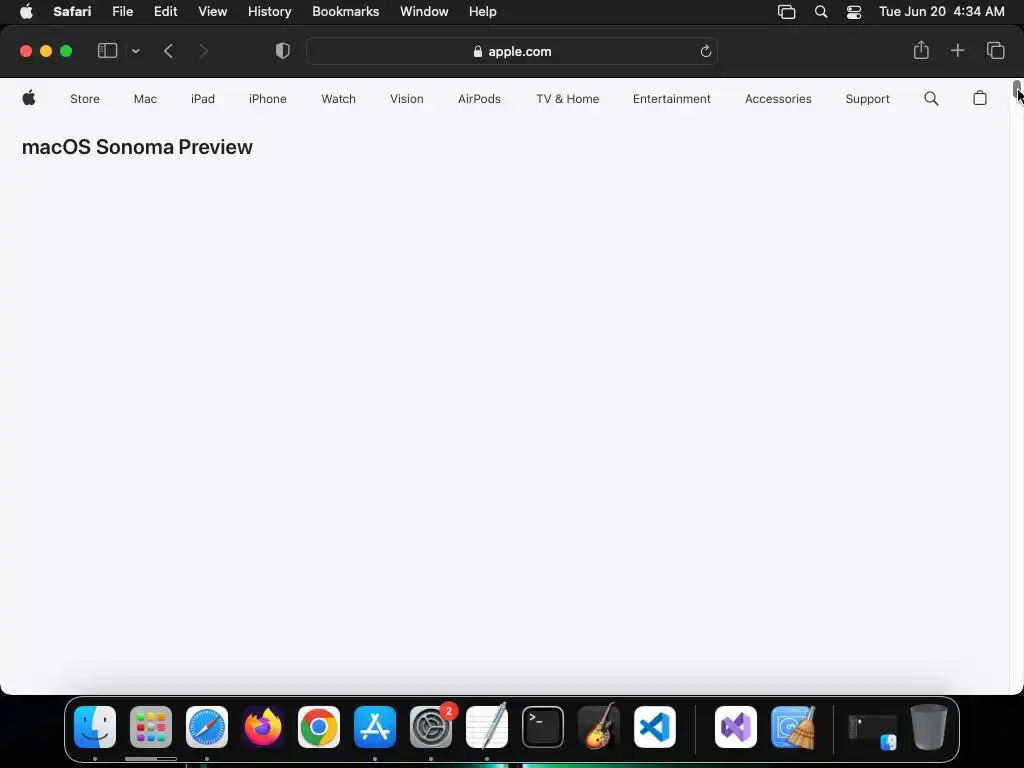Click the Stage Manager icon in the menu bar
Screen dimensions: 1024x768
tap(786, 12)
